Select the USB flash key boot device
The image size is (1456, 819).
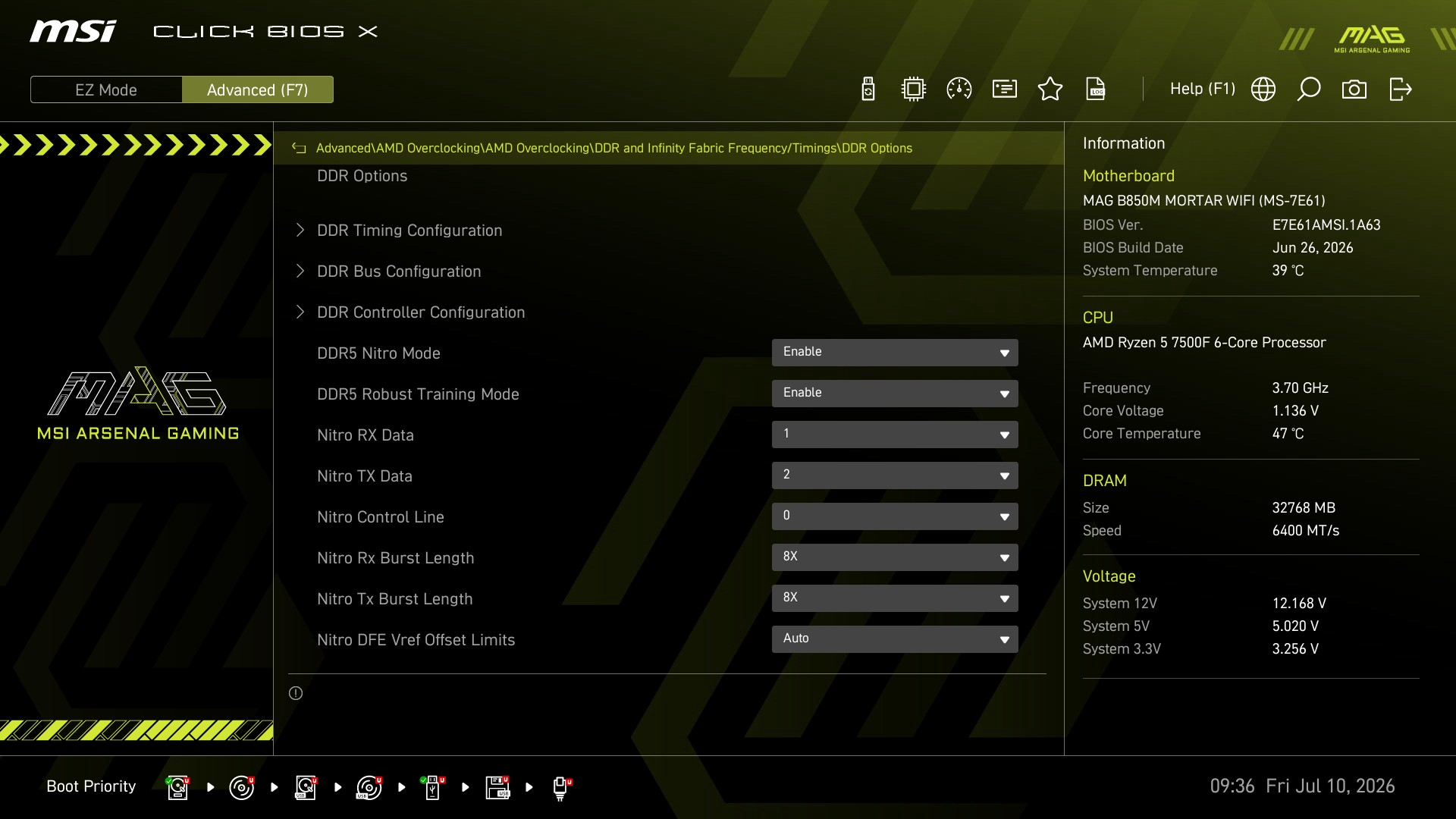click(x=433, y=787)
